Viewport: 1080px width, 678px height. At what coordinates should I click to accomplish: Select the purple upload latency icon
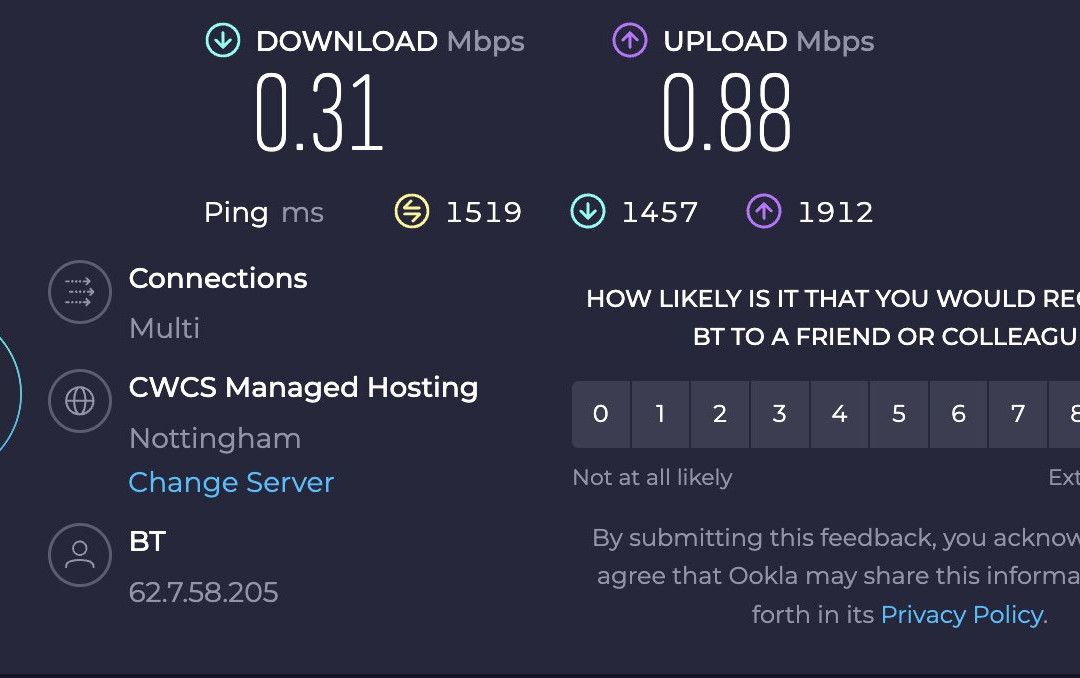click(763, 211)
